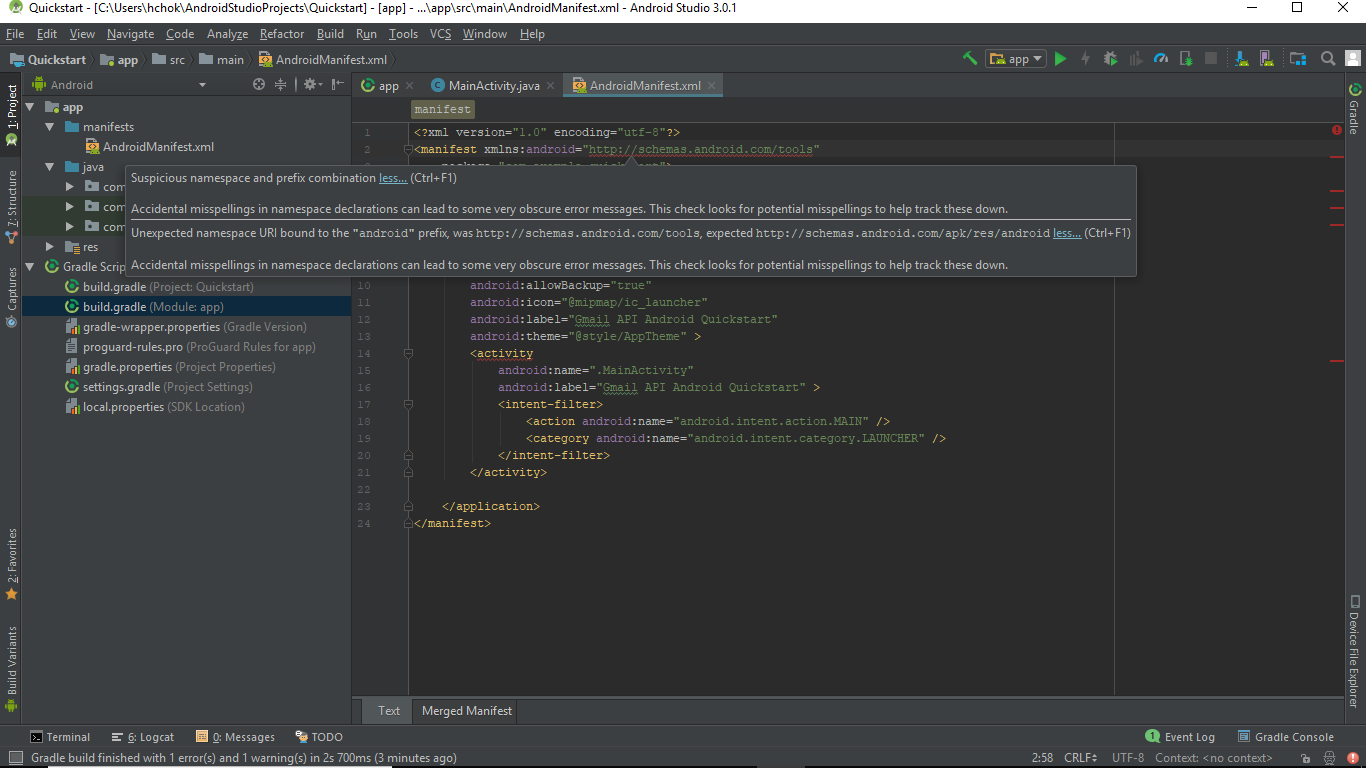Collapse the manifests folder

(x=48, y=127)
